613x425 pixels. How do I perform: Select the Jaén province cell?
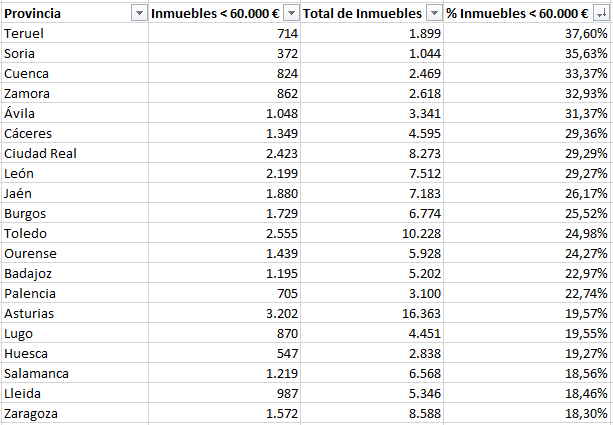[x=75, y=193]
